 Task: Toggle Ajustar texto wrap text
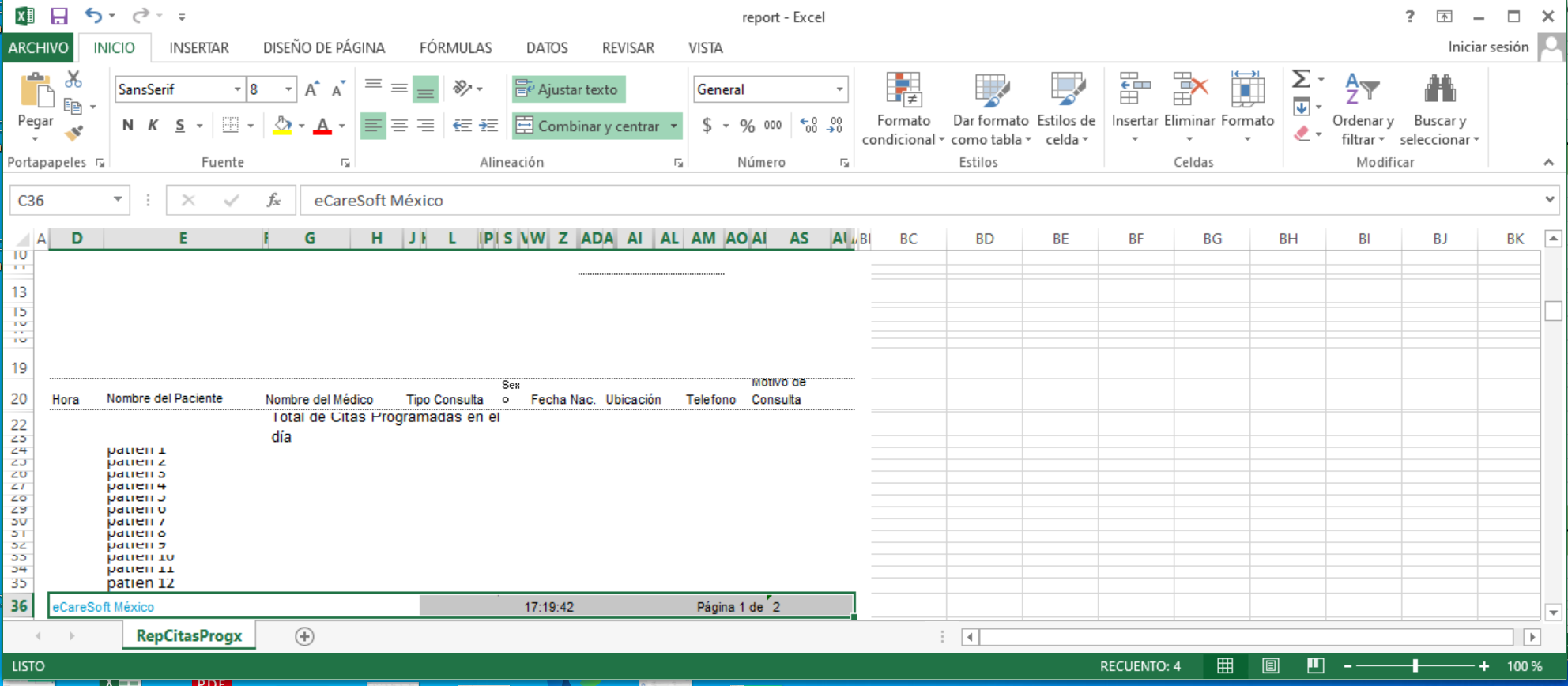point(569,89)
